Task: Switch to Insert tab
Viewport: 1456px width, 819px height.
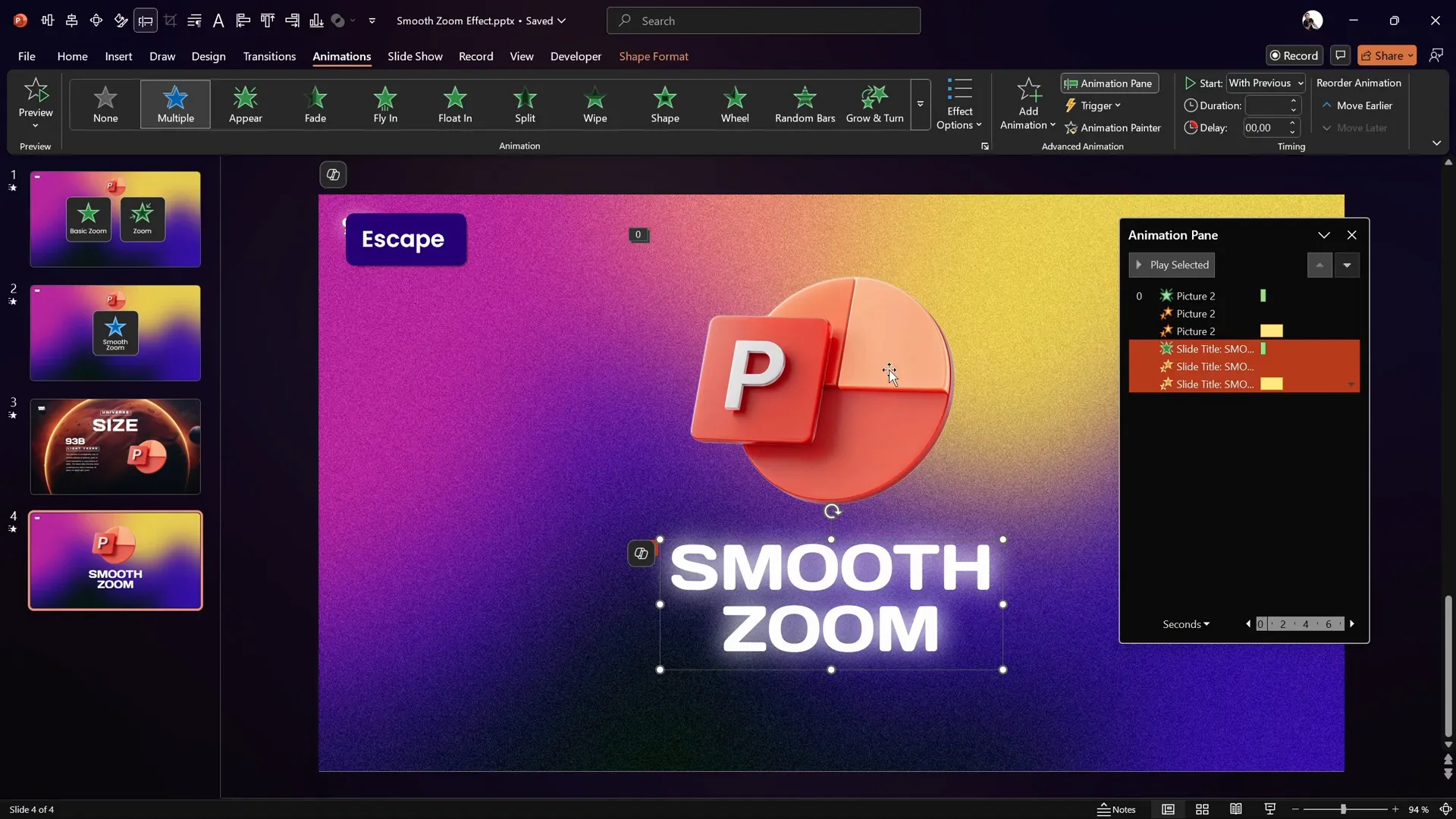Action: [118, 56]
